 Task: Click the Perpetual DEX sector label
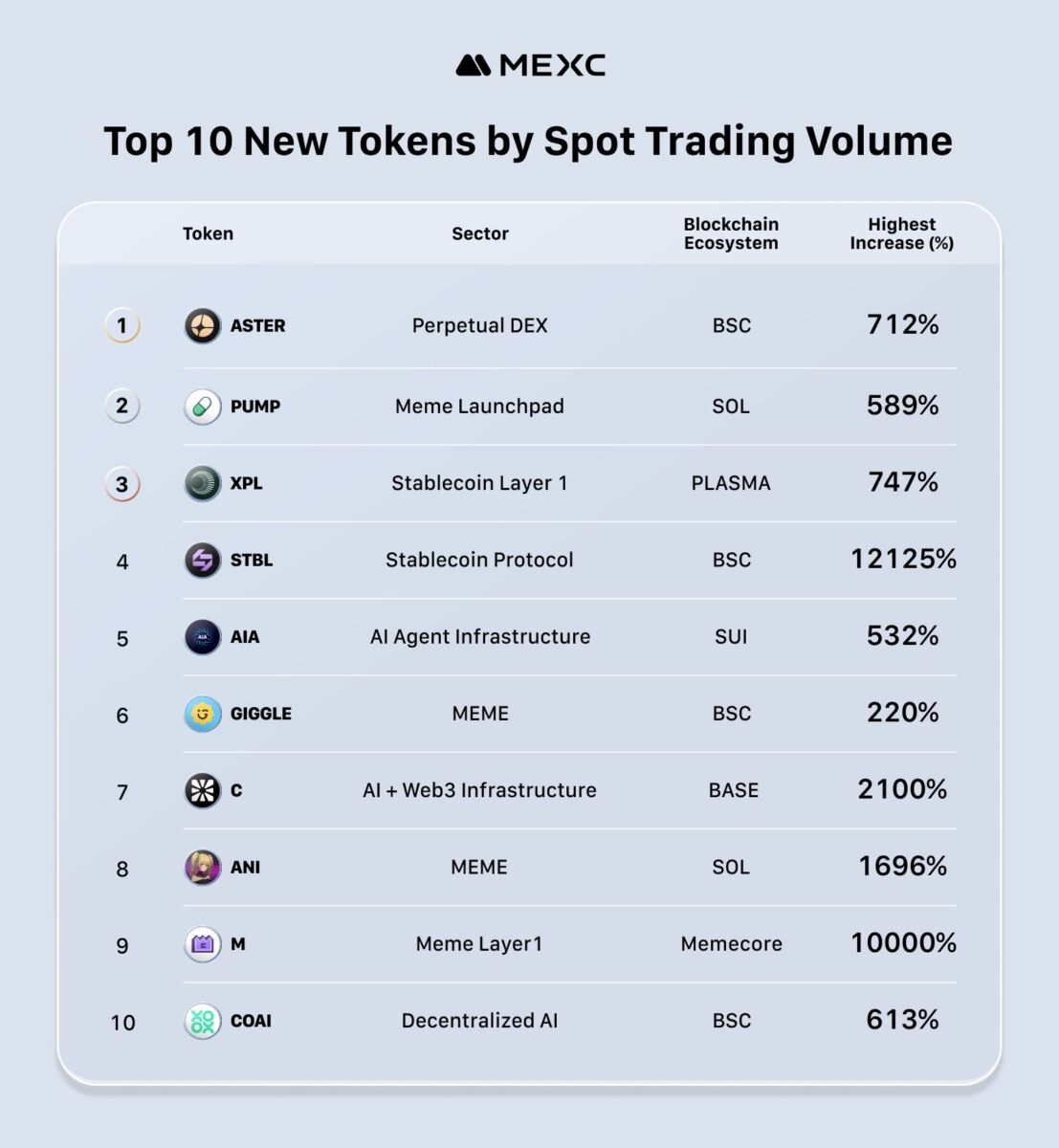tap(480, 326)
